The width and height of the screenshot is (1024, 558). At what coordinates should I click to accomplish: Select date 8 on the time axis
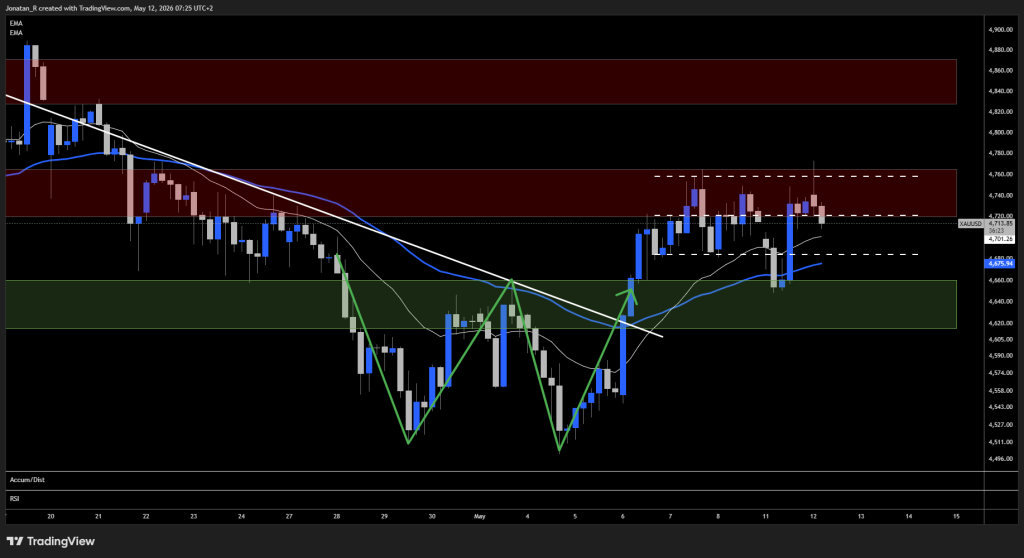click(718, 516)
